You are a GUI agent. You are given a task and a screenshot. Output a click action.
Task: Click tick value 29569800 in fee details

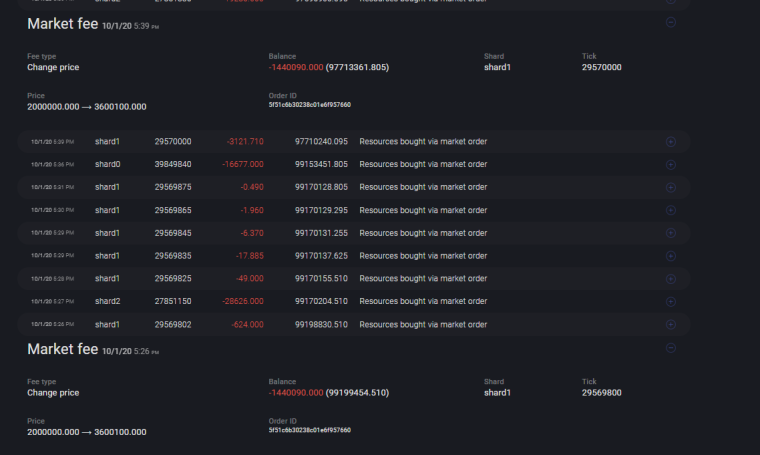[x=602, y=393]
